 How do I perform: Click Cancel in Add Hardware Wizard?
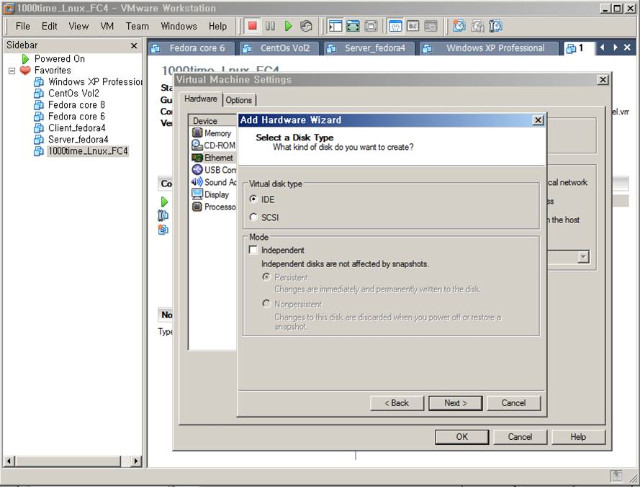513,403
